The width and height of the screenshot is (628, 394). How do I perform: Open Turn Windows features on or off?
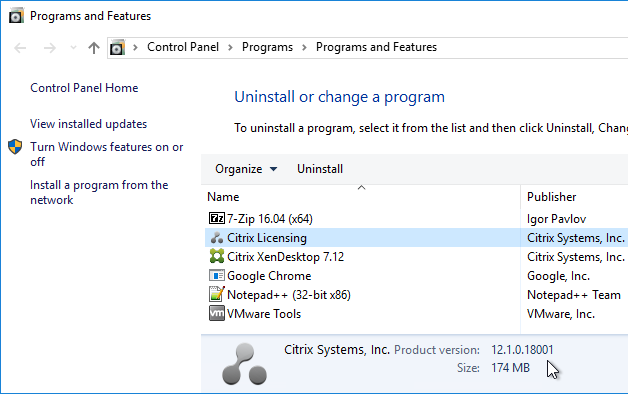point(107,154)
